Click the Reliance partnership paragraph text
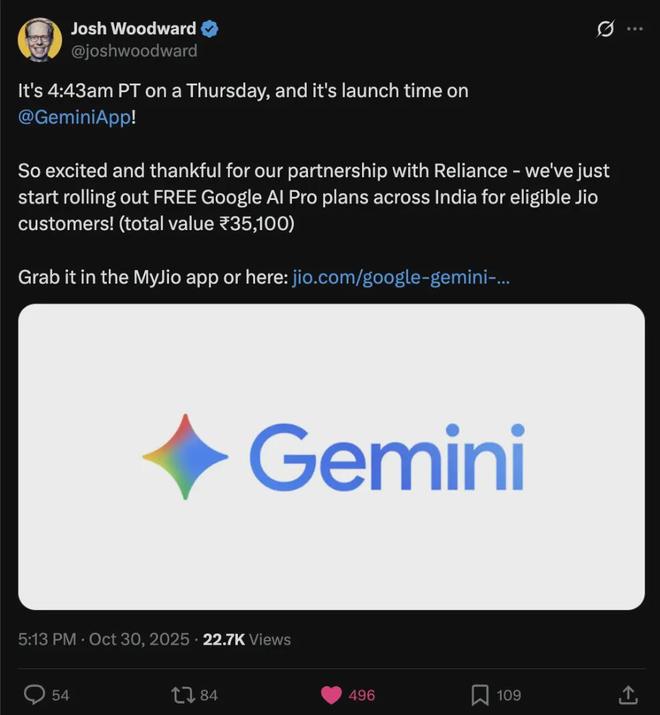Screen dimensions: 660x715 click(313, 197)
